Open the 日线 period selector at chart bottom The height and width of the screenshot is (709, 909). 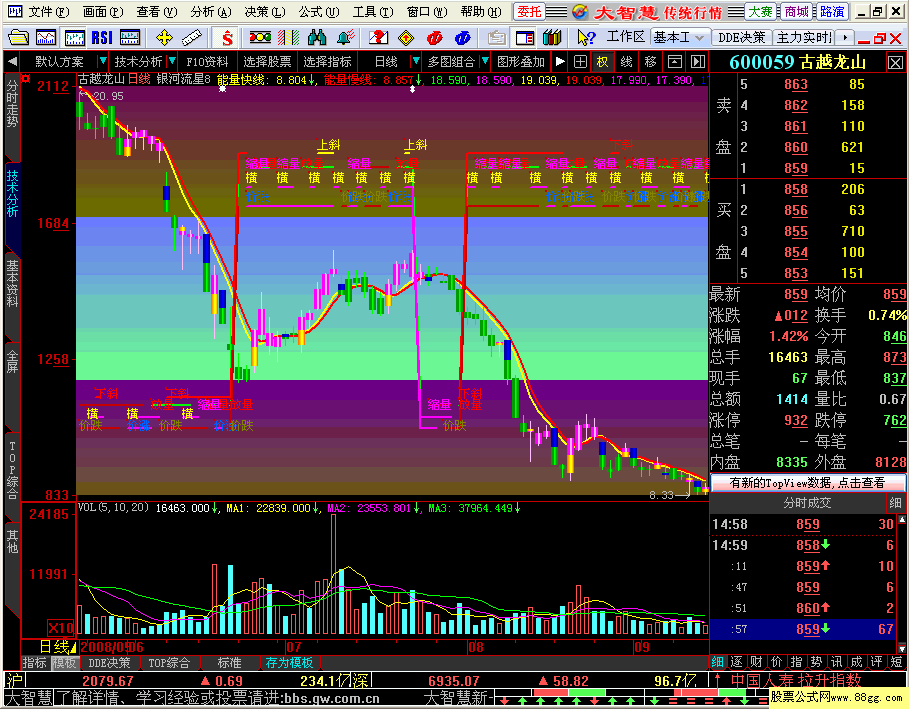pyautogui.click(x=58, y=647)
